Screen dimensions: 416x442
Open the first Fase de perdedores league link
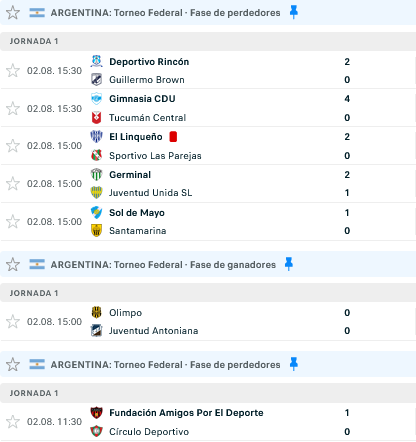pos(165,13)
